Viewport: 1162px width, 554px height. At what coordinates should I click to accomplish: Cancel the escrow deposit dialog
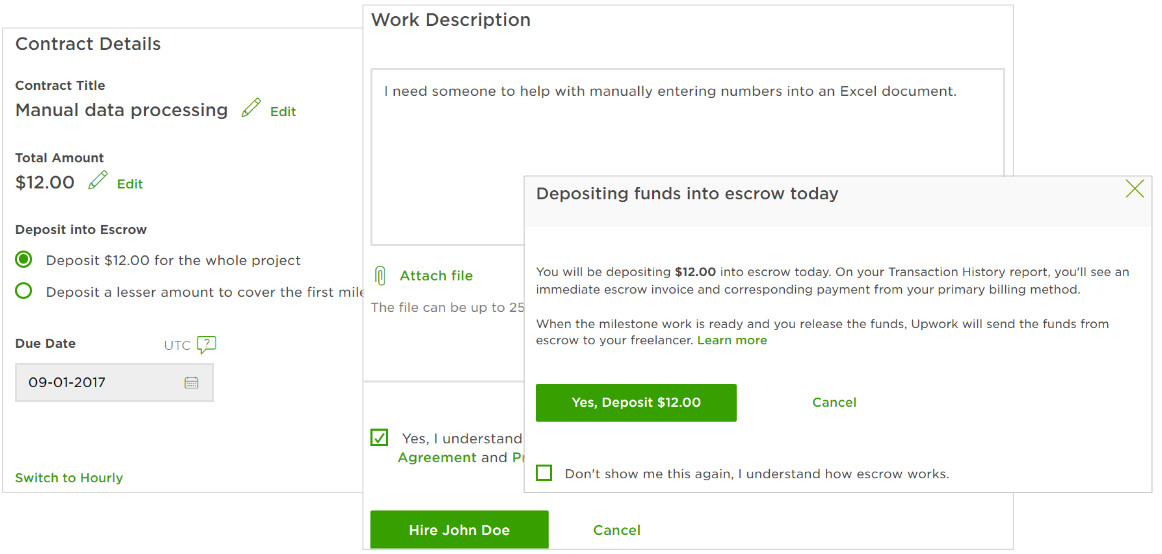coord(834,402)
